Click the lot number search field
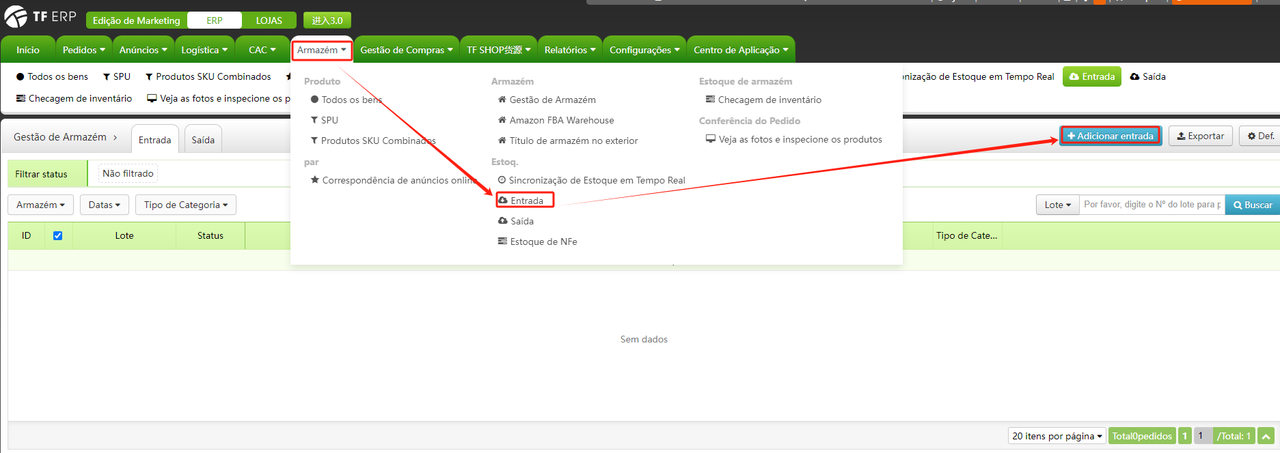 pos(1152,204)
